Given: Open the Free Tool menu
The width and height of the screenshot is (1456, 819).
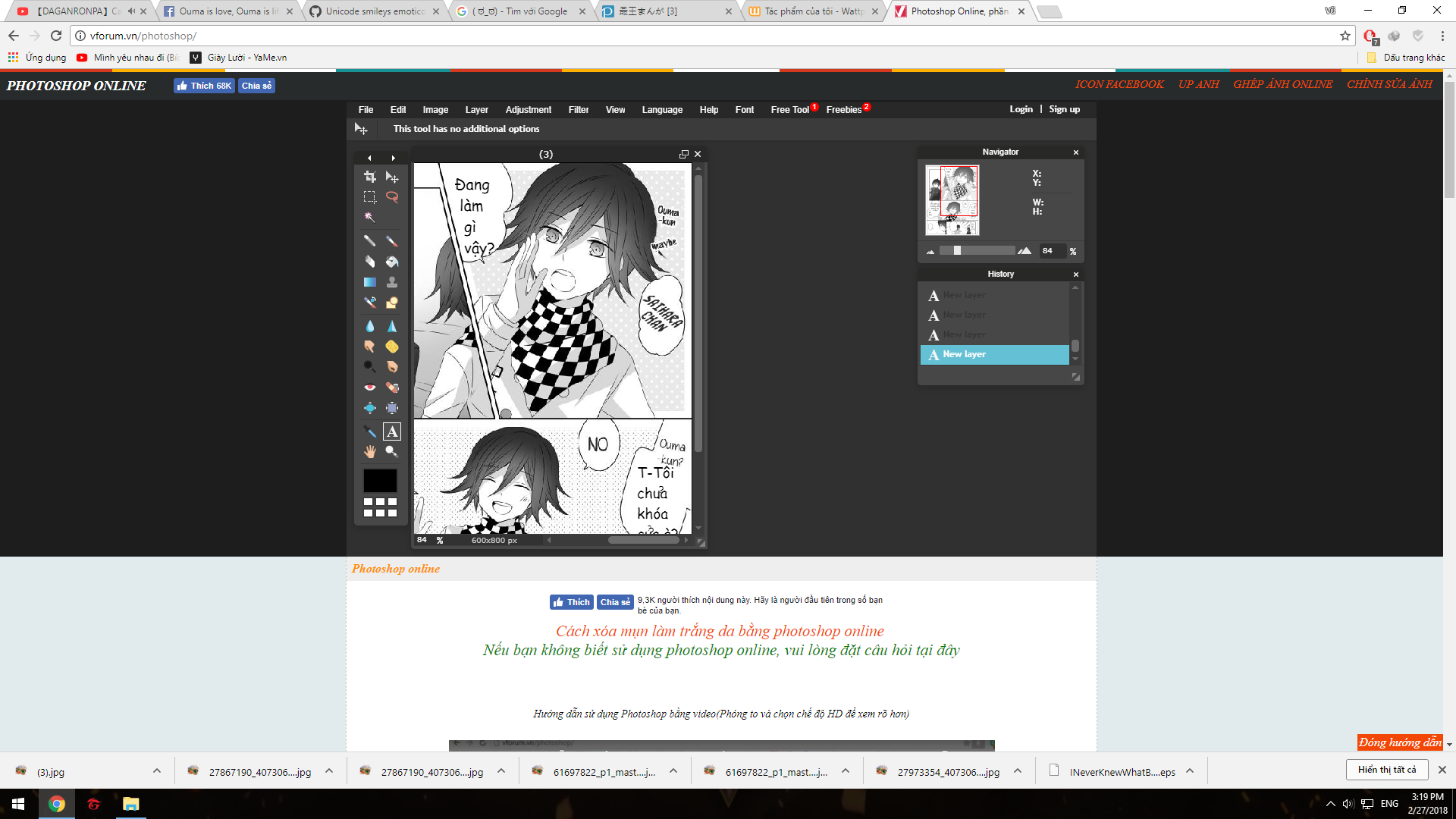Looking at the screenshot, I should pyautogui.click(x=790, y=110).
